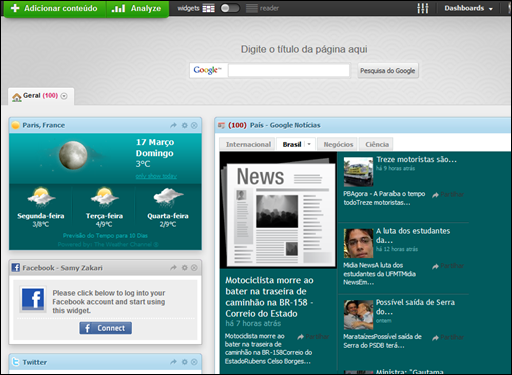512x375 pixels.
Task: Click the Twitter bird header icon
Action: coord(16,362)
